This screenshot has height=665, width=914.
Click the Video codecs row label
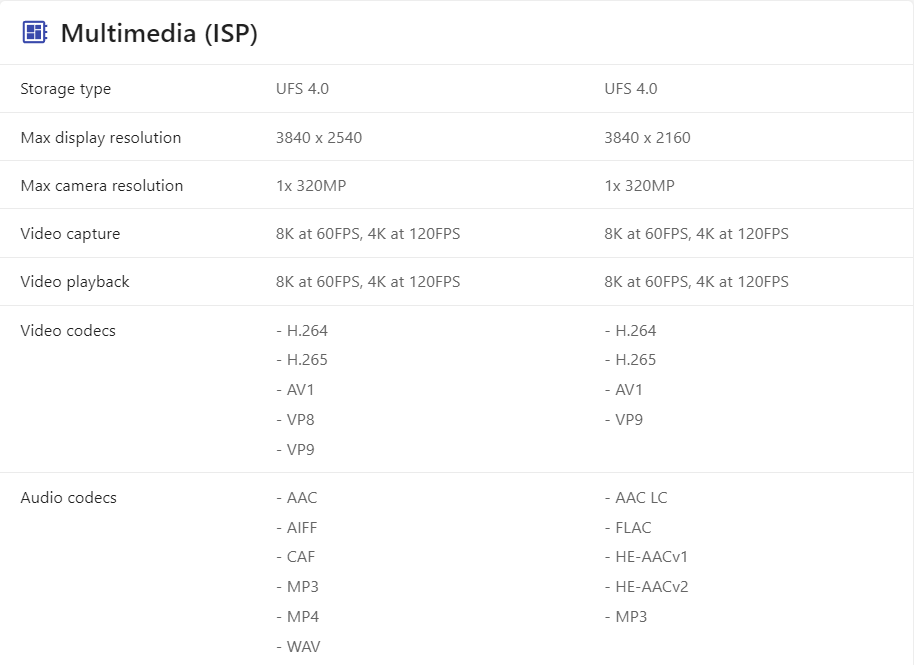[68, 330]
